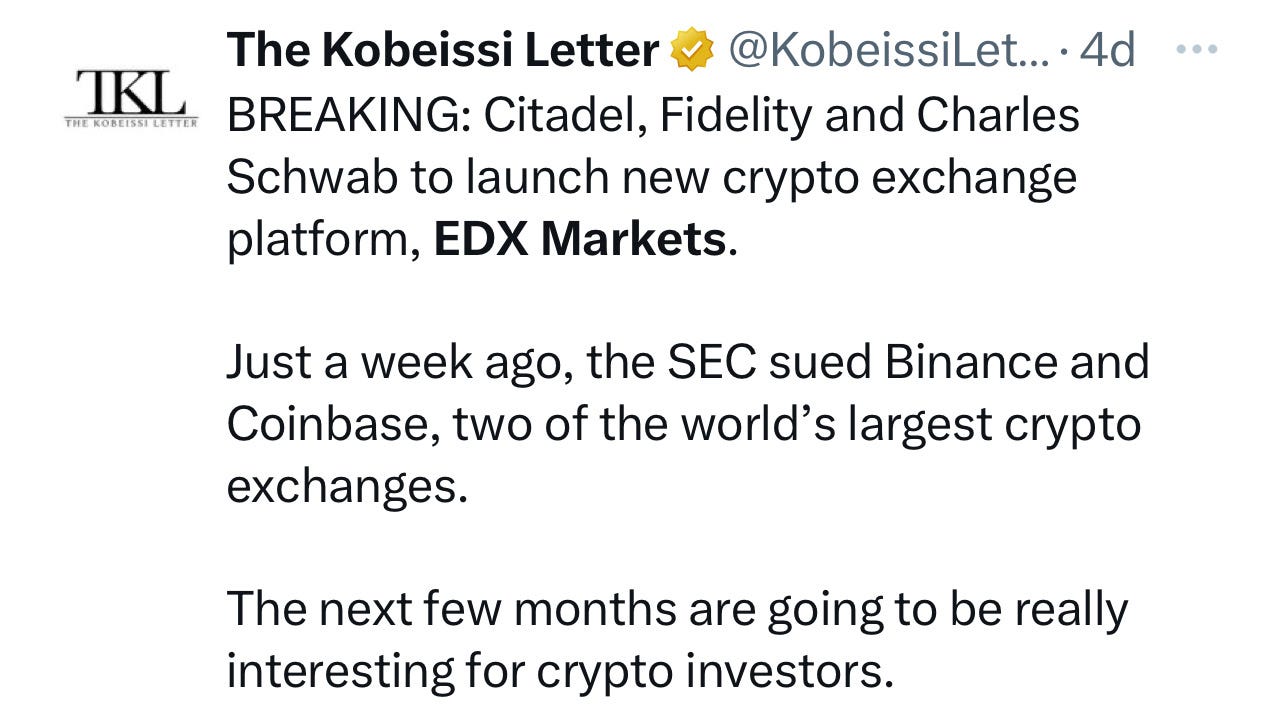The height and width of the screenshot is (706, 1284).
Task: Open the tweet's three-dot more options menu
Action: tap(1196, 49)
